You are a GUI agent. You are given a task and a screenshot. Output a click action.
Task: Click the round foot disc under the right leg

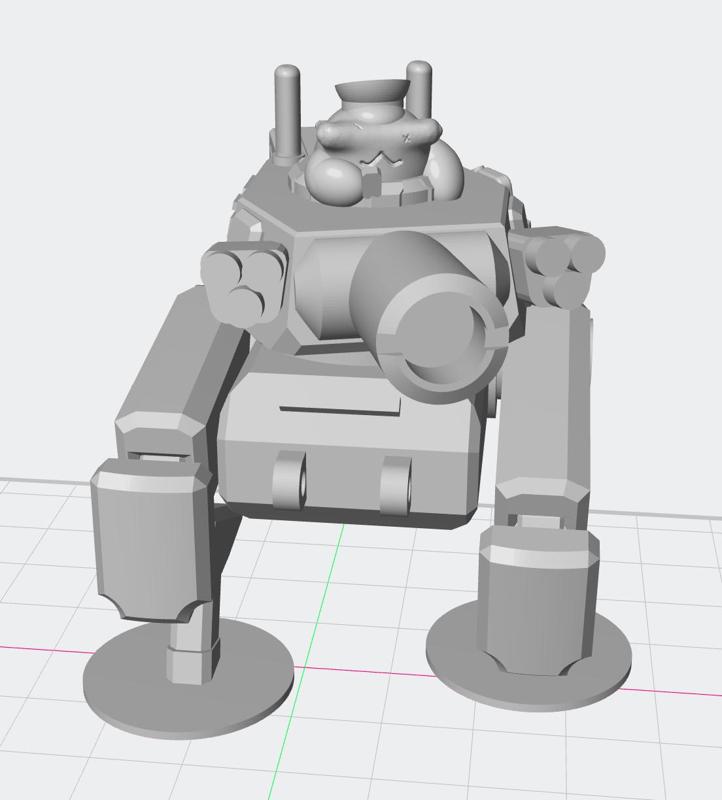pyautogui.click(x=528, y=656)
